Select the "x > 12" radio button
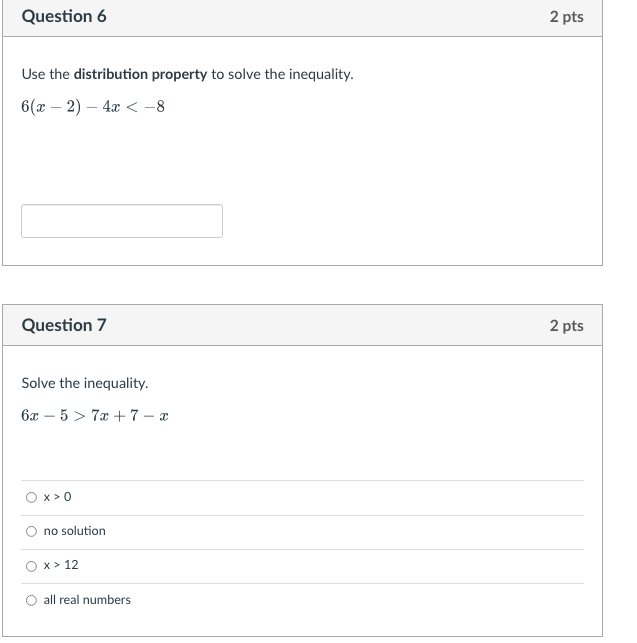 [31, 566]
